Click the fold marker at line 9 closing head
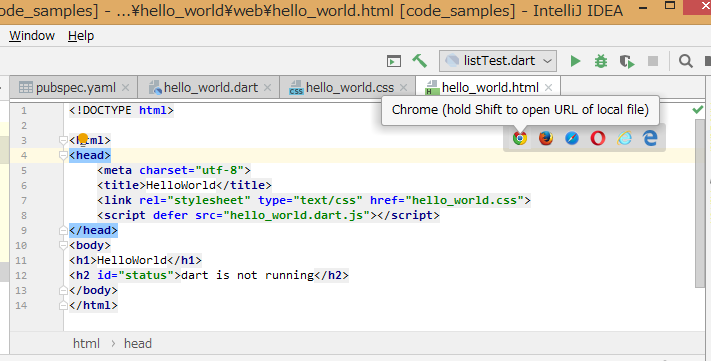 [x=63, y=230]
